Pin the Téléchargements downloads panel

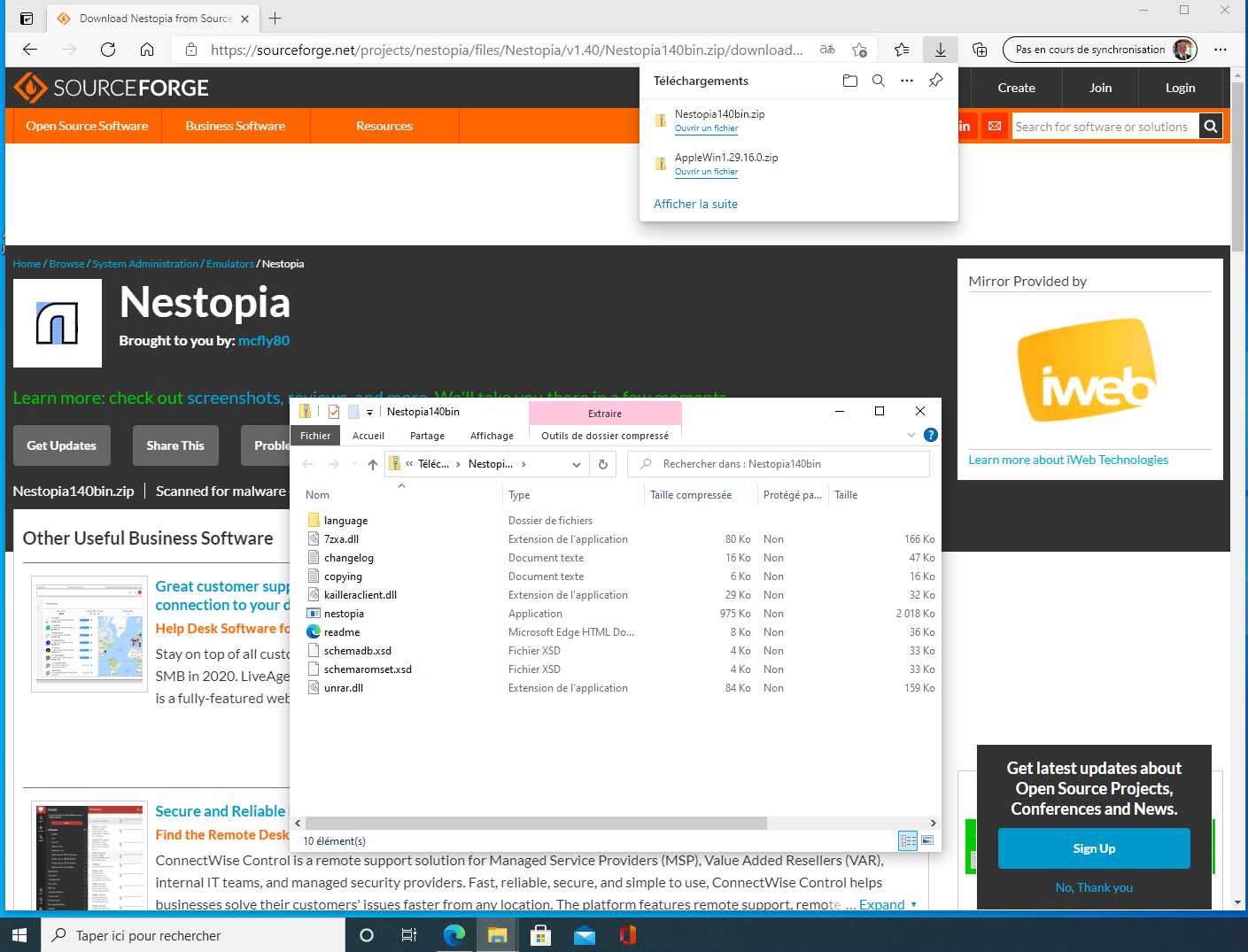[x=935, y=81]
